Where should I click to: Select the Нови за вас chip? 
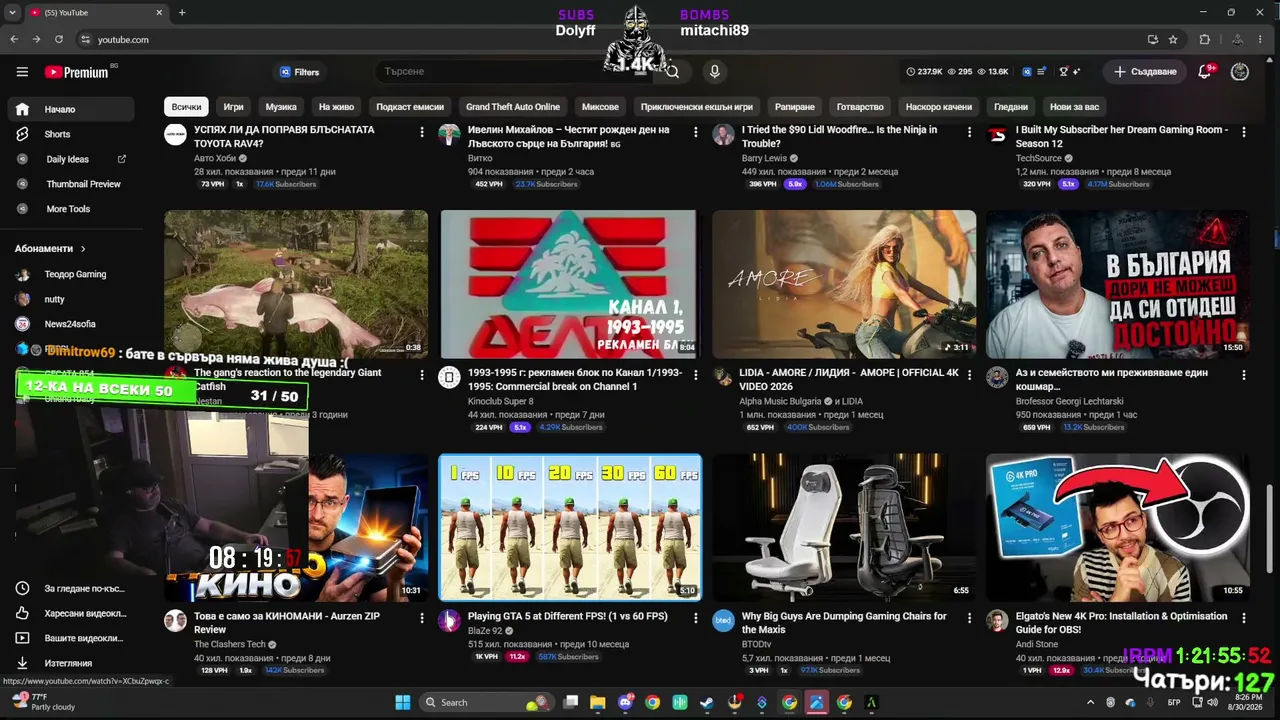point(1074,107)
